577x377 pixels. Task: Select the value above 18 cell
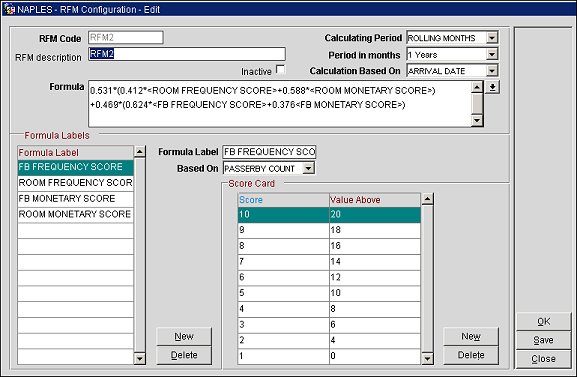(x=375, y=230)
